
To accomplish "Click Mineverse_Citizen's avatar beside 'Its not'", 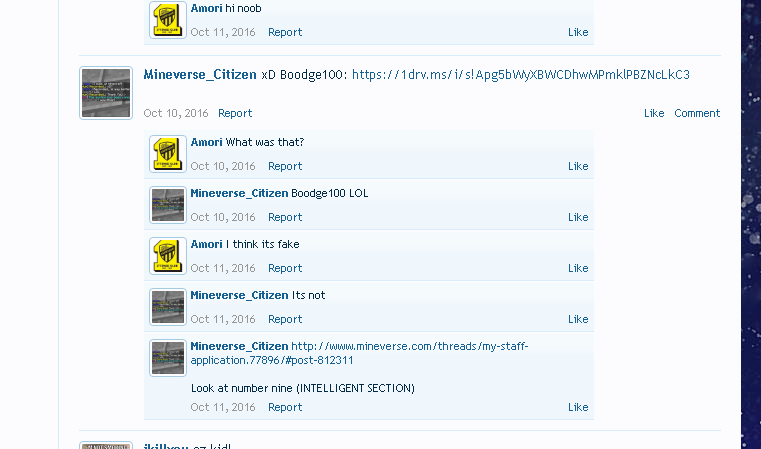I will point(167,307).
